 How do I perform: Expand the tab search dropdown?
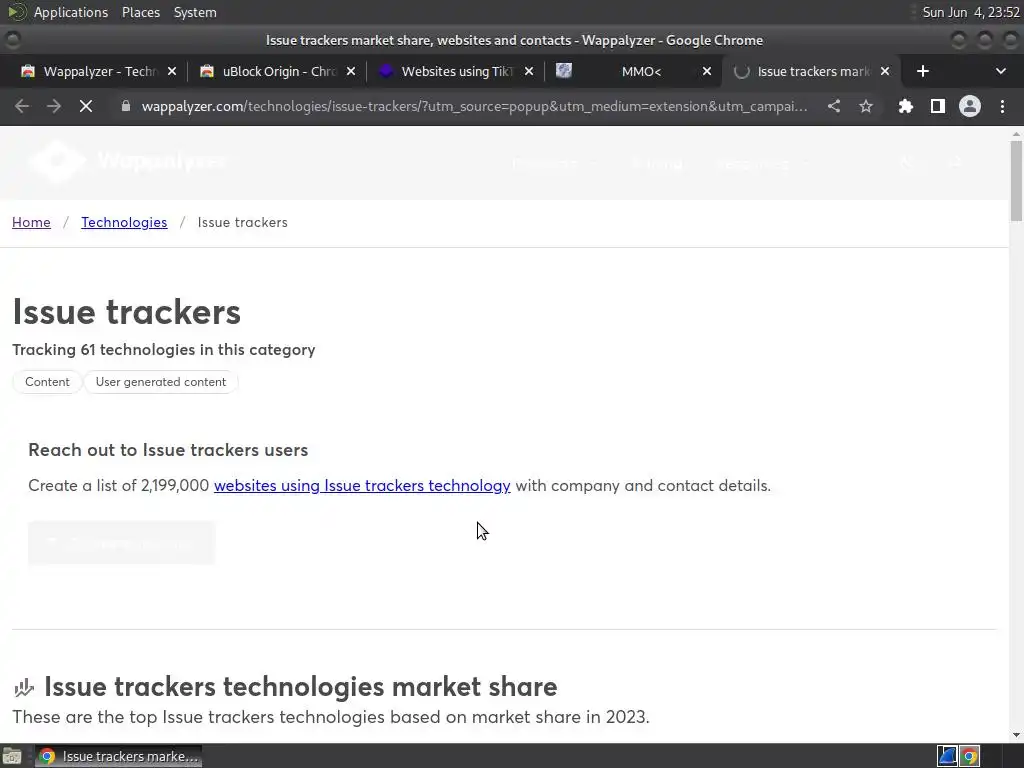pos(1000,71)
